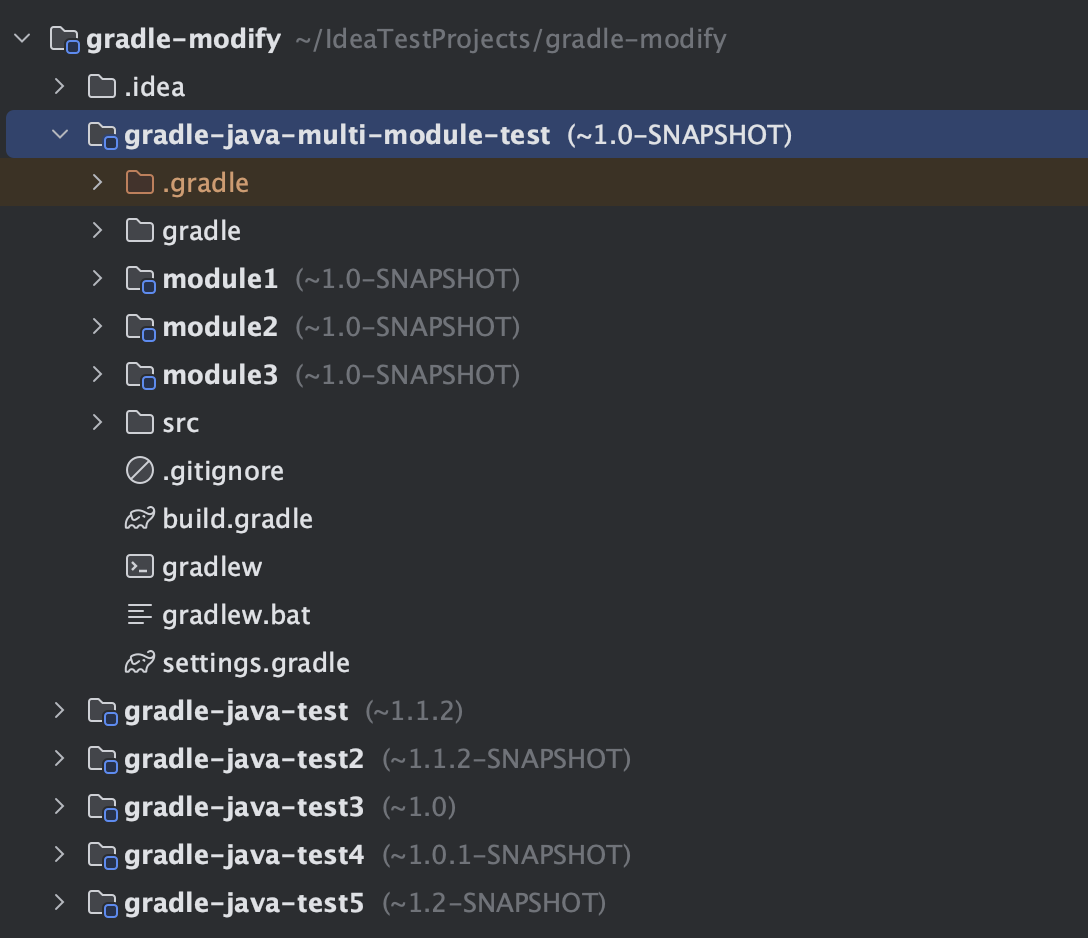Collapse the gradle-modify root project
Image resolution: width=1088 pixels, height=938 pixels.
22,39
